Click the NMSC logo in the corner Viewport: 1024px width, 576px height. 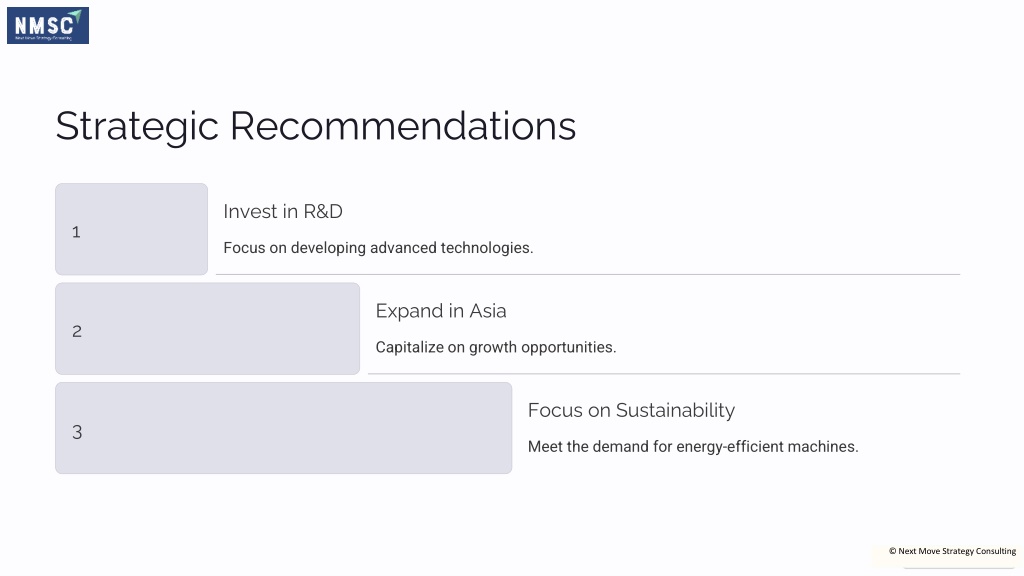point(48,25)
